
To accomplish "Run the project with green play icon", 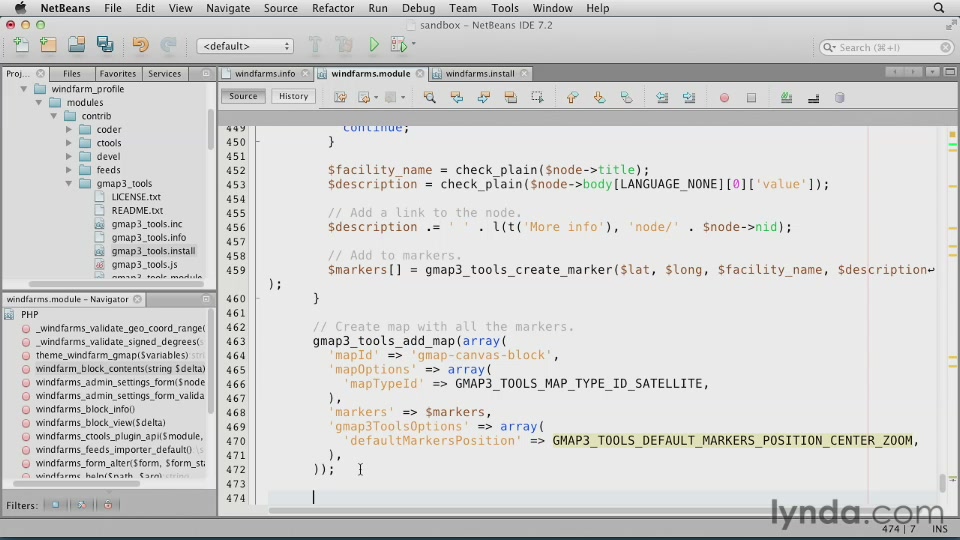I will (x=373, y=45).
